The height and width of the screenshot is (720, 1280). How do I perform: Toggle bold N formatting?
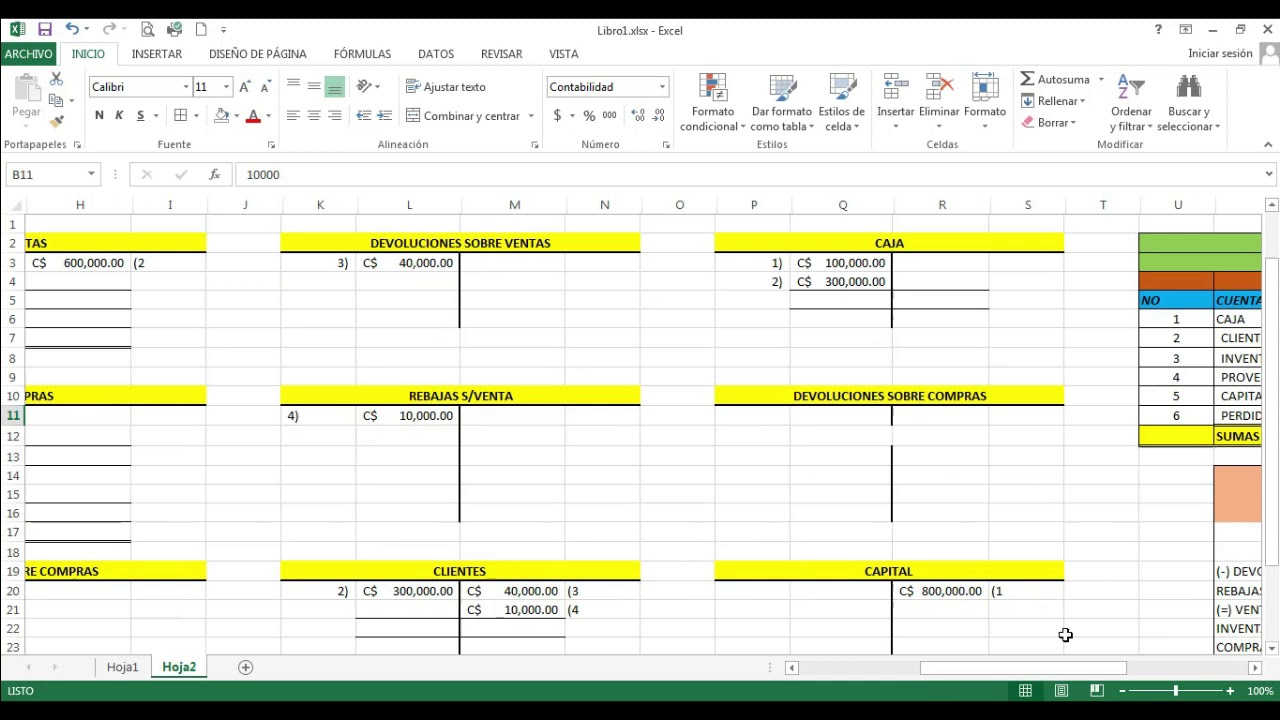tap(99, 116)
